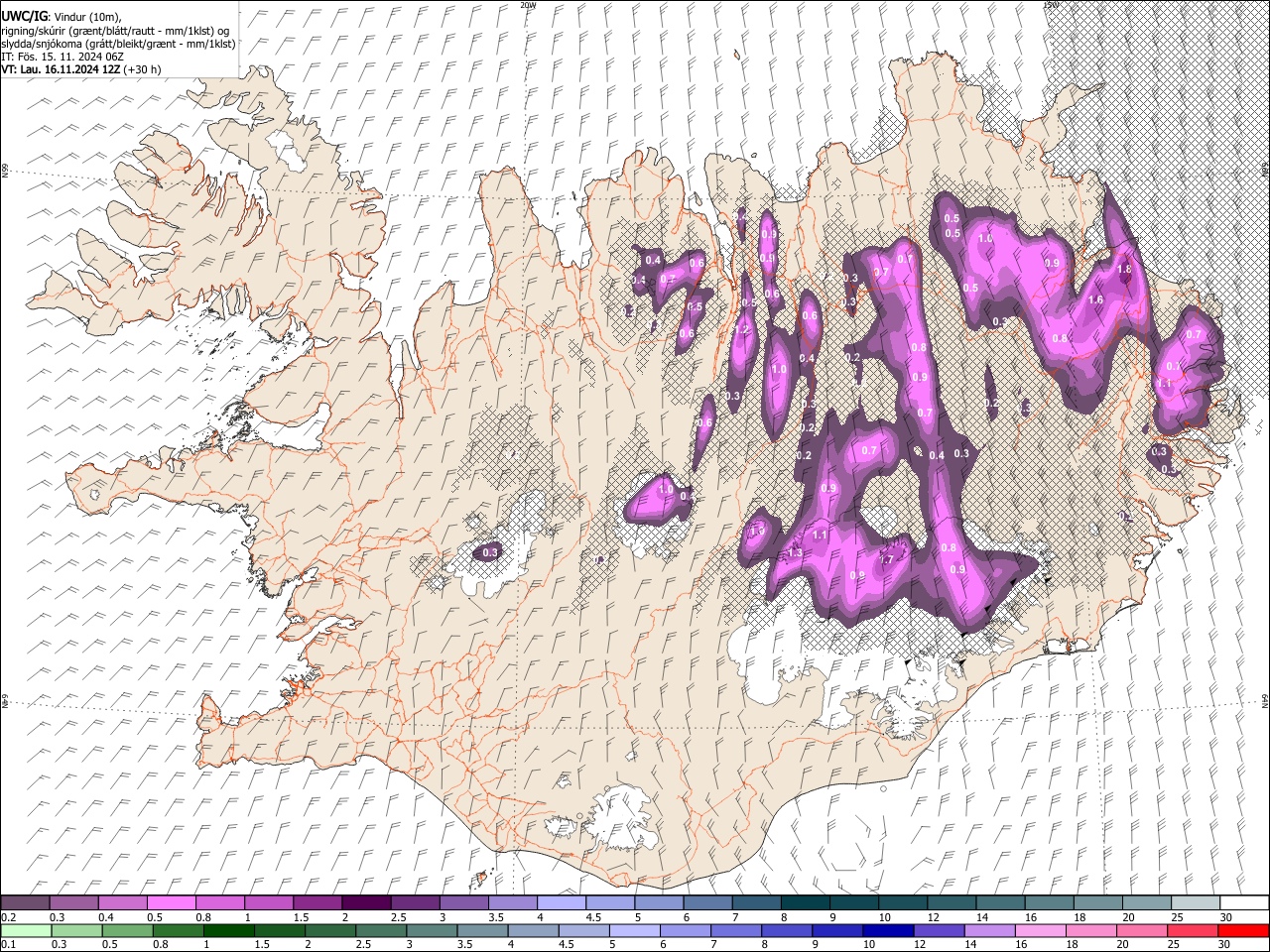Image resolution: width=1270 pixels, height=952 pixels.
Task: Click the 'rigning/skúrir (grænt/blátt/rautt' description line
Action: pos(115,31)
